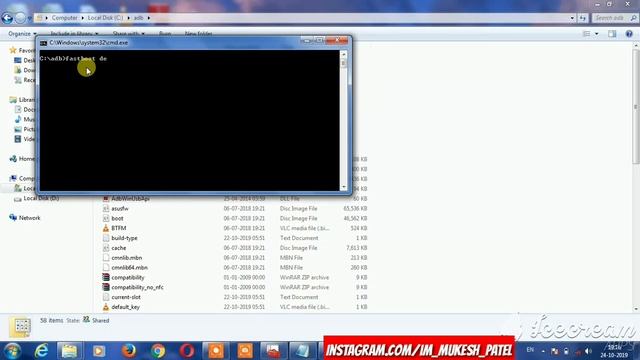Select the BTFM file icon

(x=106, y=228)
